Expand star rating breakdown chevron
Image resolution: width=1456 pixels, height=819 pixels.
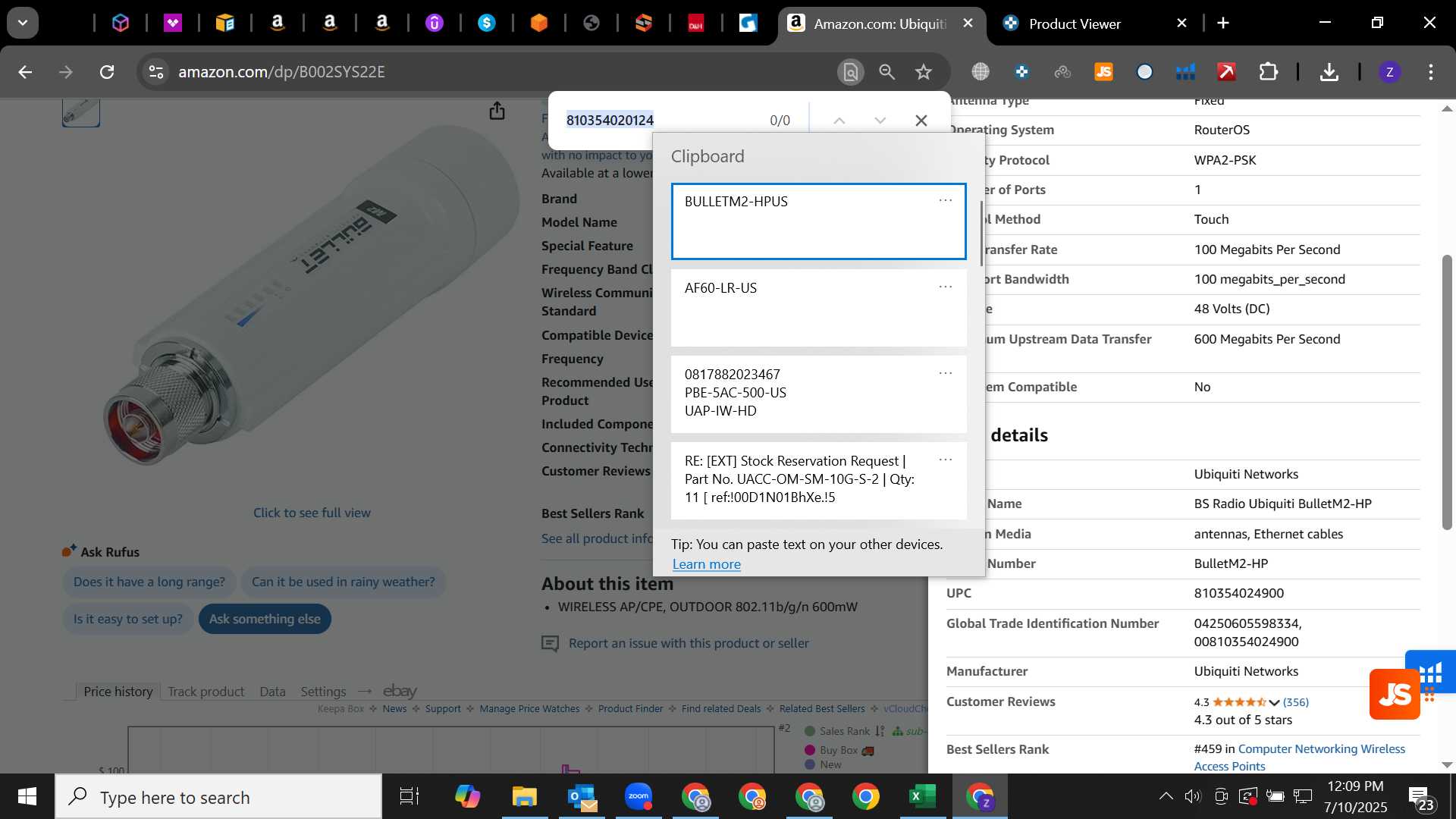click(x=1274, y=703)
